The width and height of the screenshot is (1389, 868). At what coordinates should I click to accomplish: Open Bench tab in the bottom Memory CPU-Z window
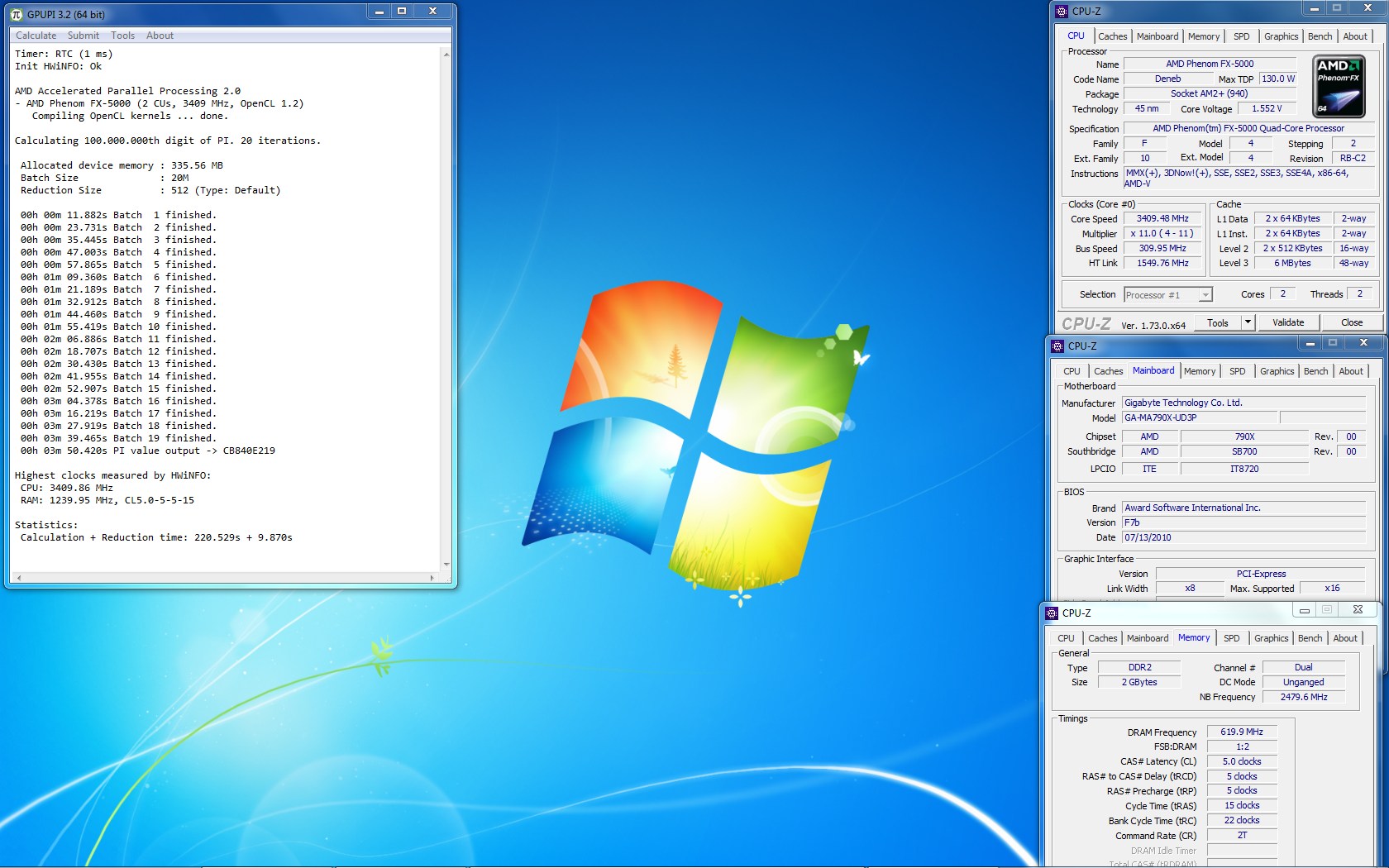[1310, 638]
